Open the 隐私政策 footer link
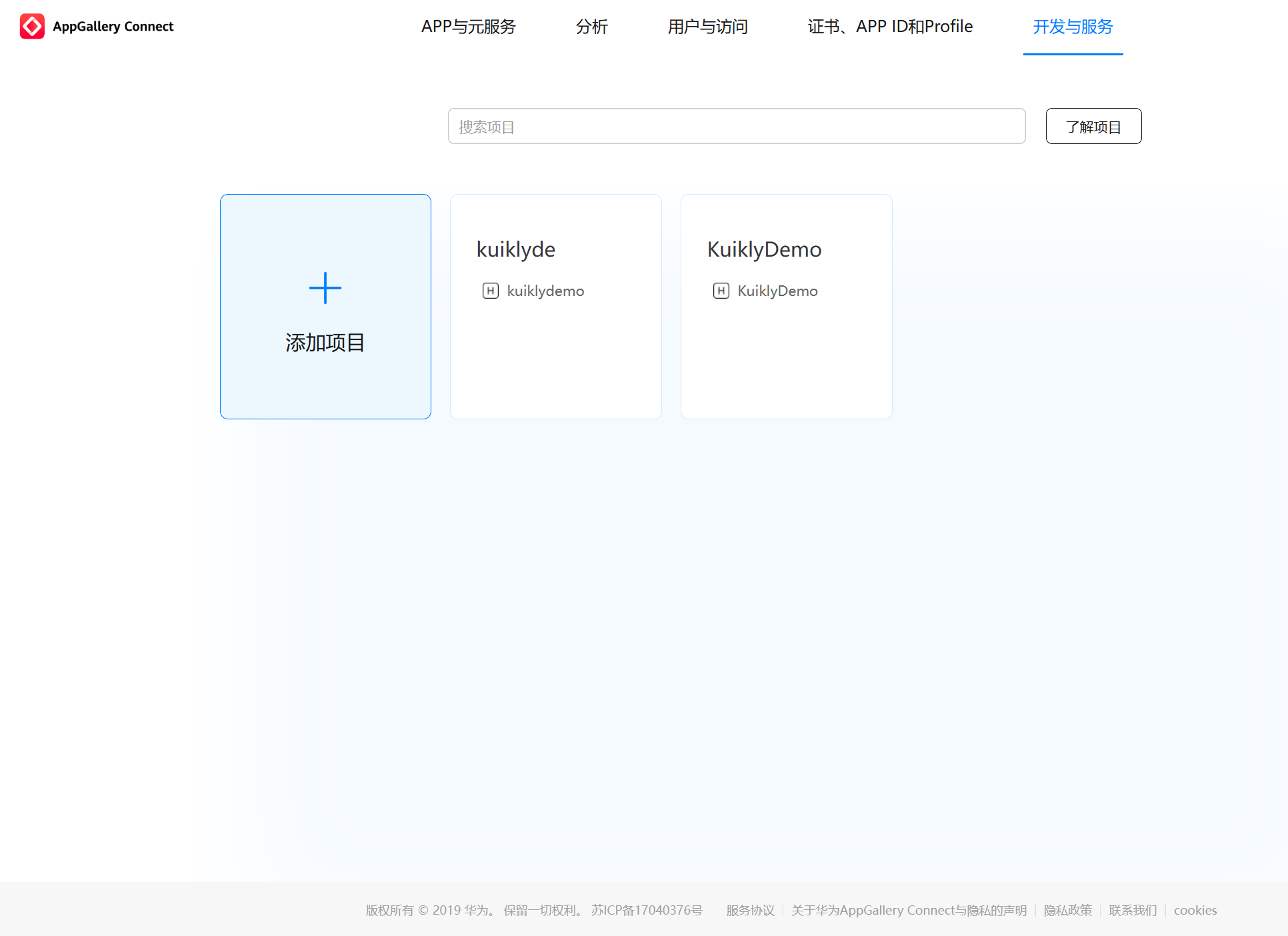This screenshot has width=1288, height=936. click(1067, 909)
